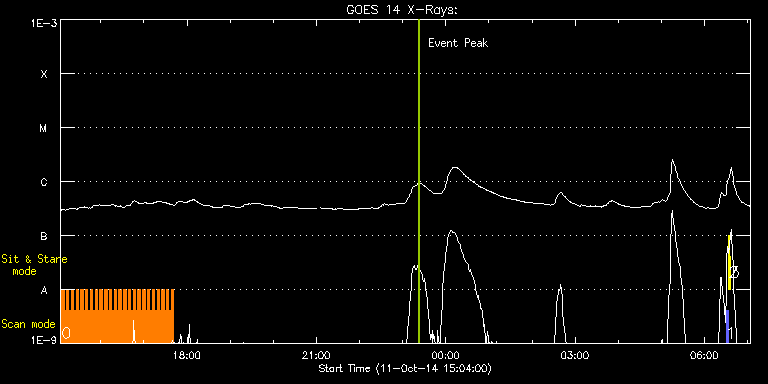
Task: Click the B flare class axis label
Action: pos(44,236)
